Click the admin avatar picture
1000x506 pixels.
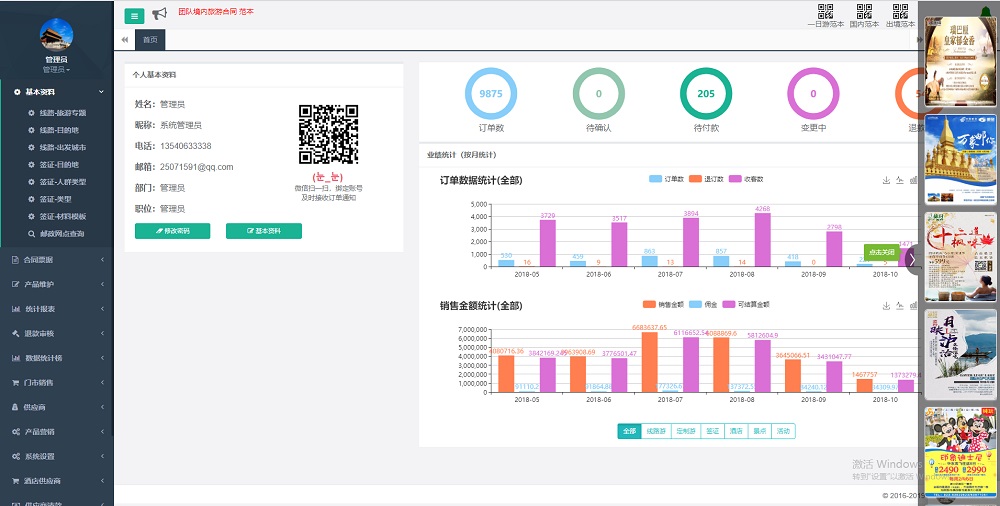coord(56,35)
